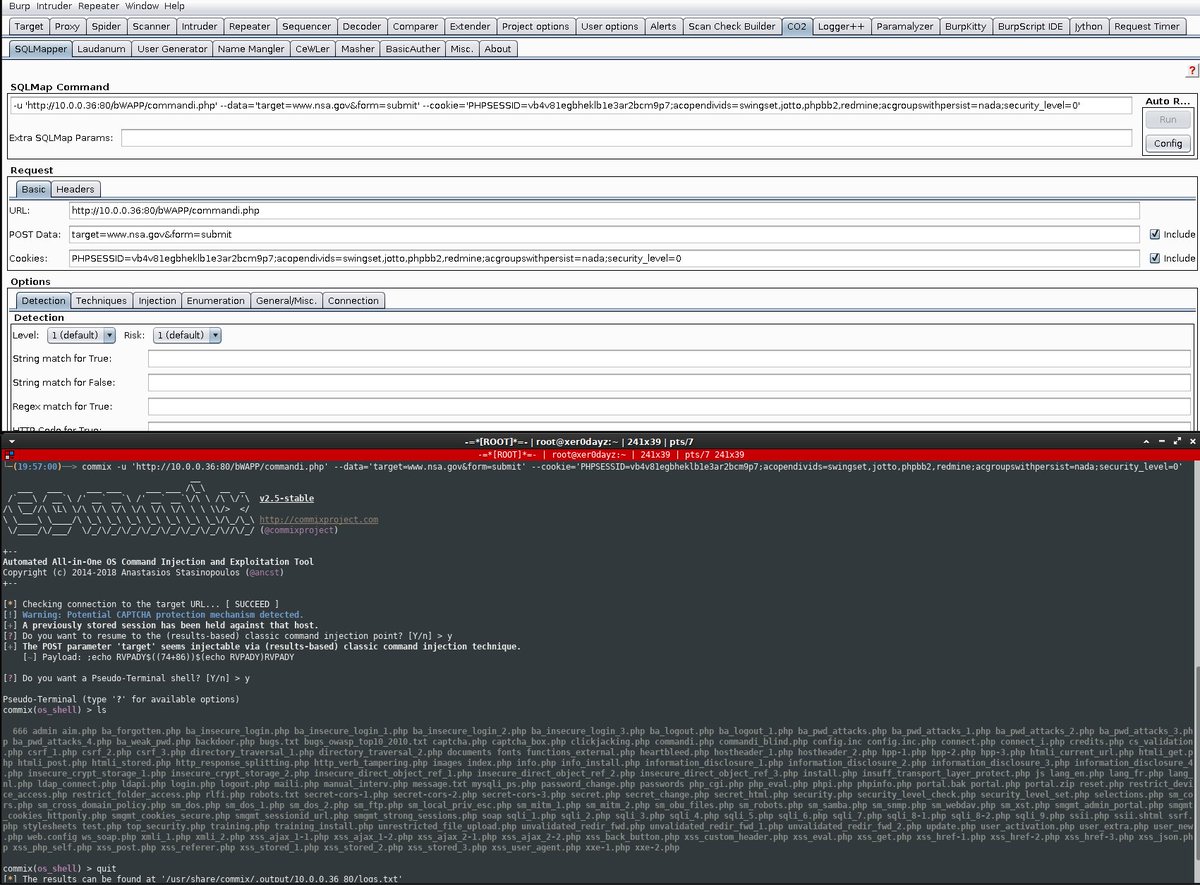Switch to the Comparer tab

[417, 27]
